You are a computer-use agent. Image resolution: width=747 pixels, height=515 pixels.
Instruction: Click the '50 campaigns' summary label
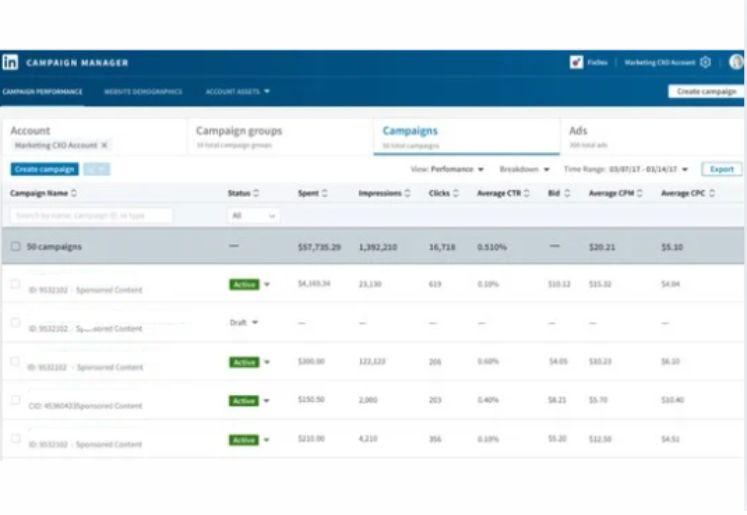(x=54, y=247)
